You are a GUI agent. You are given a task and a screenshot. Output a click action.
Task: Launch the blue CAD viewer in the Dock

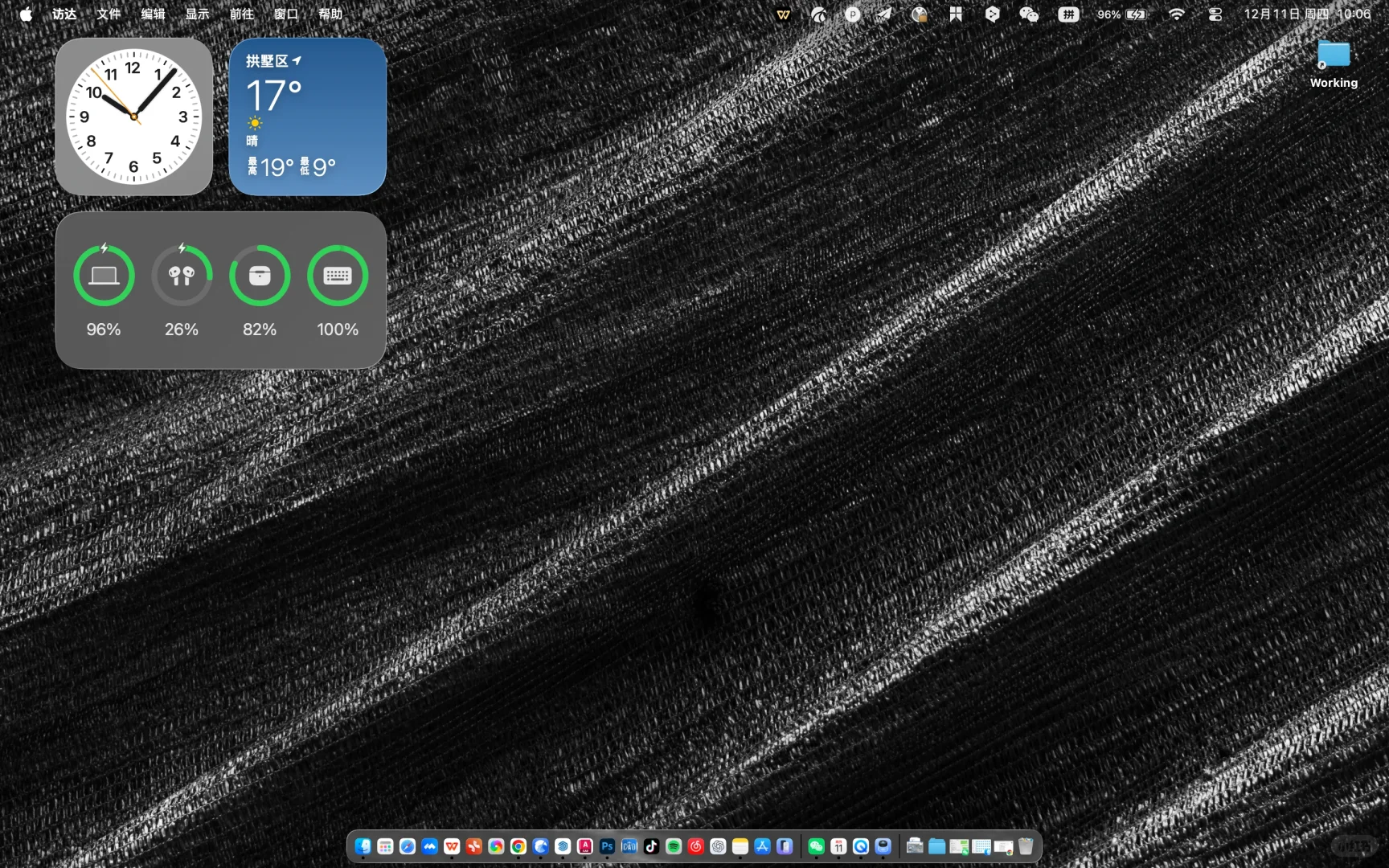coord(629,846)
